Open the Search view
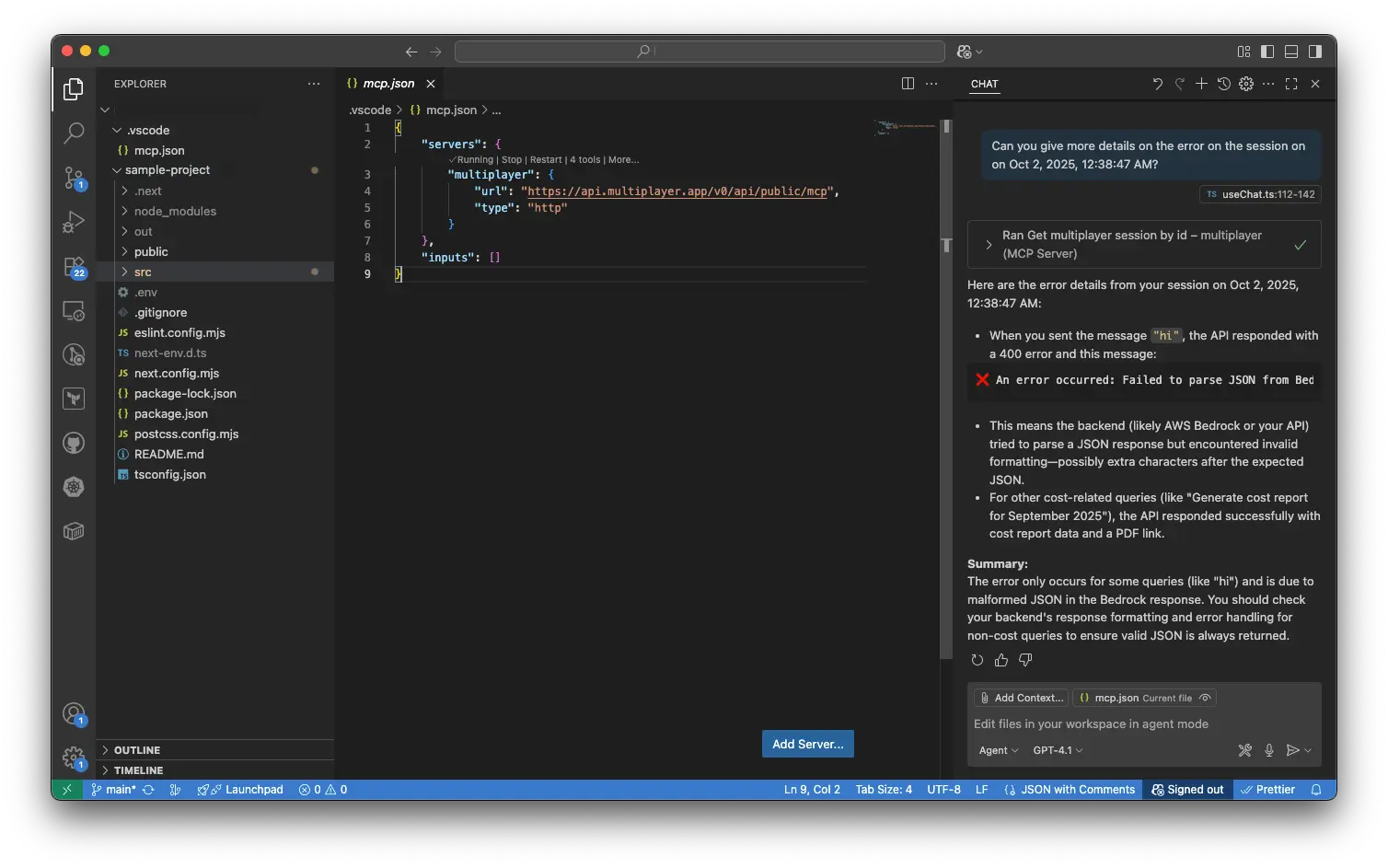The height and width of the screenshot is (868, 1388). coord(74,133)
